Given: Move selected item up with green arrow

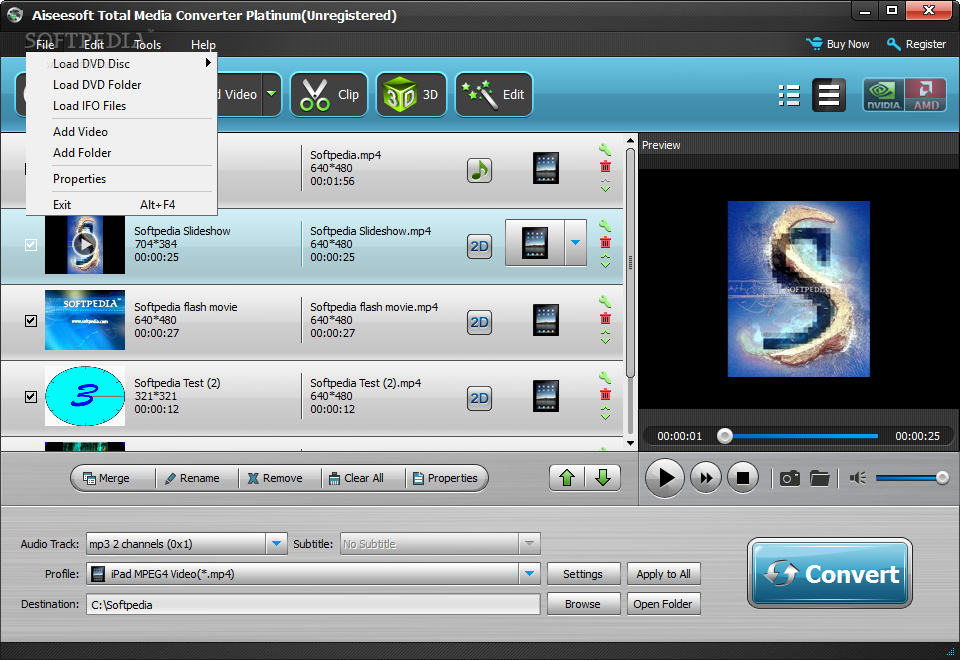Looking at the screenshot, I should 567,478.
